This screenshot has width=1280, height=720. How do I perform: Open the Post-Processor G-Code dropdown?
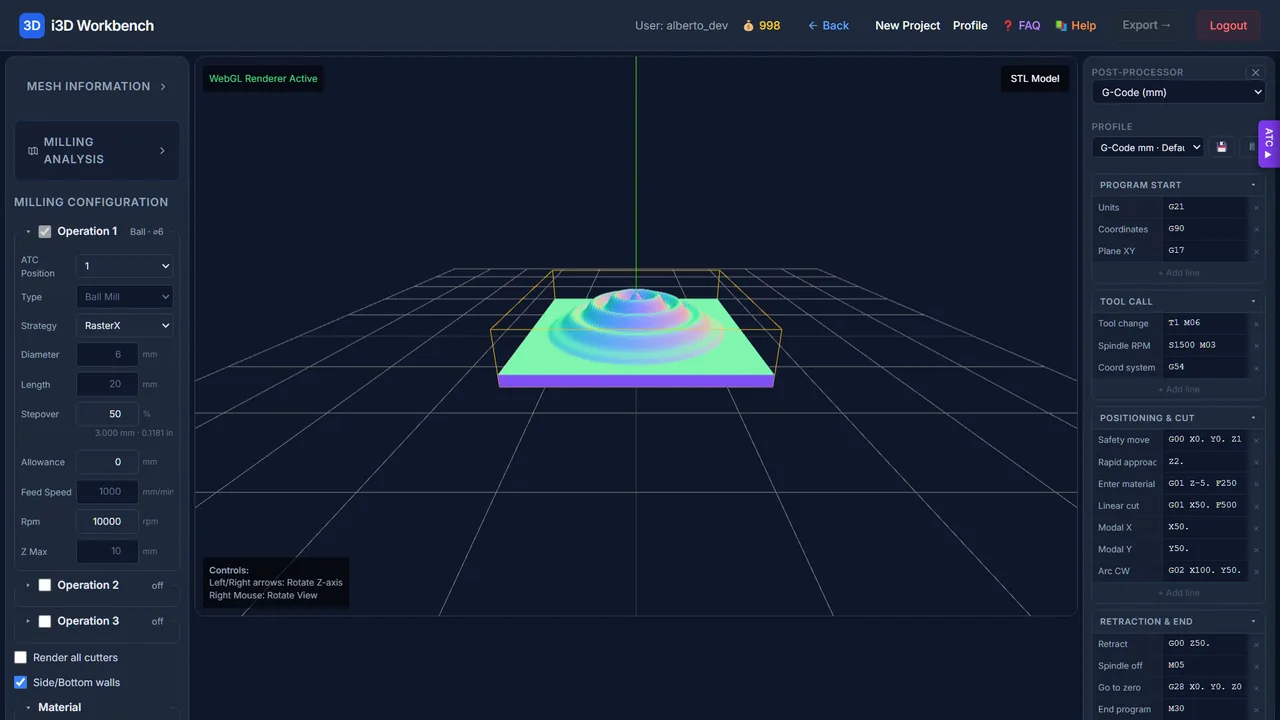pos(1178,92)
